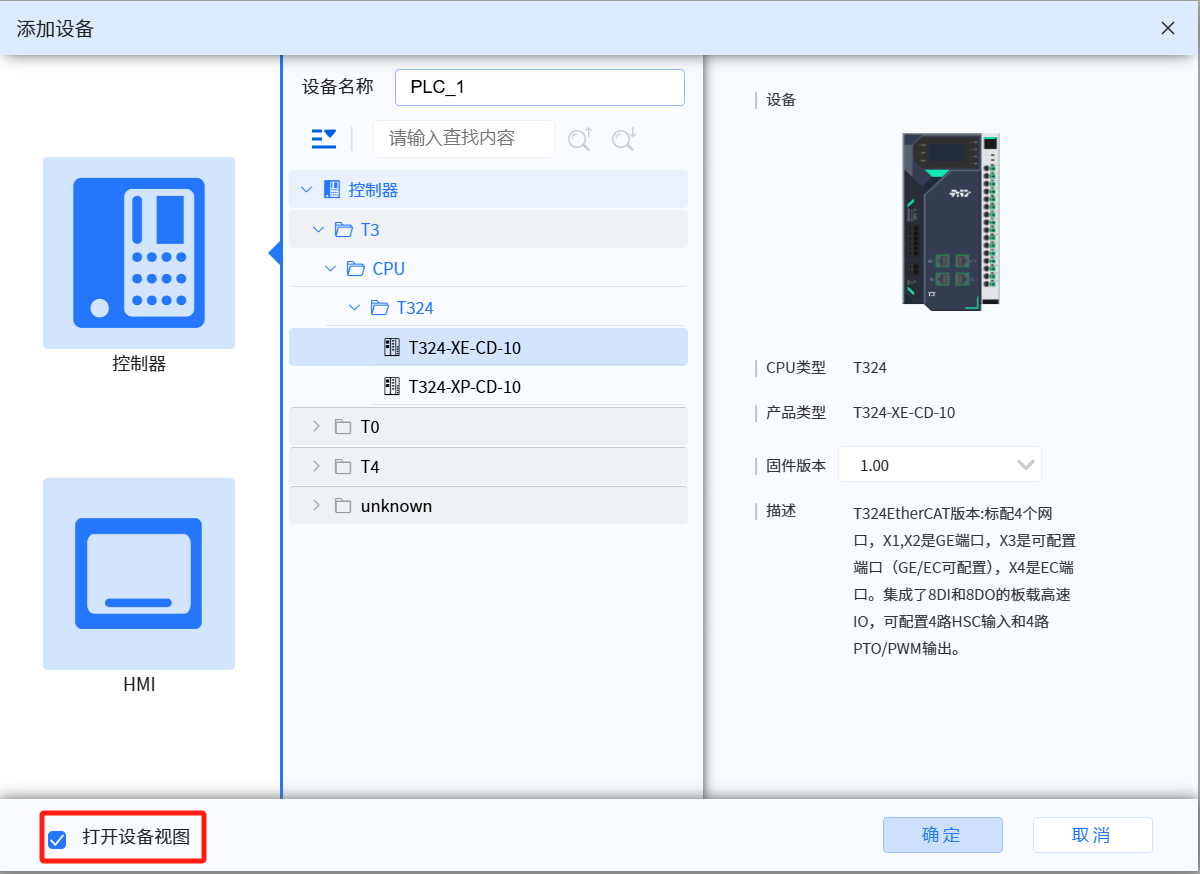Screen dimensions: 1200x874
Task: Click the 确定 button
Action: [942, 835]
